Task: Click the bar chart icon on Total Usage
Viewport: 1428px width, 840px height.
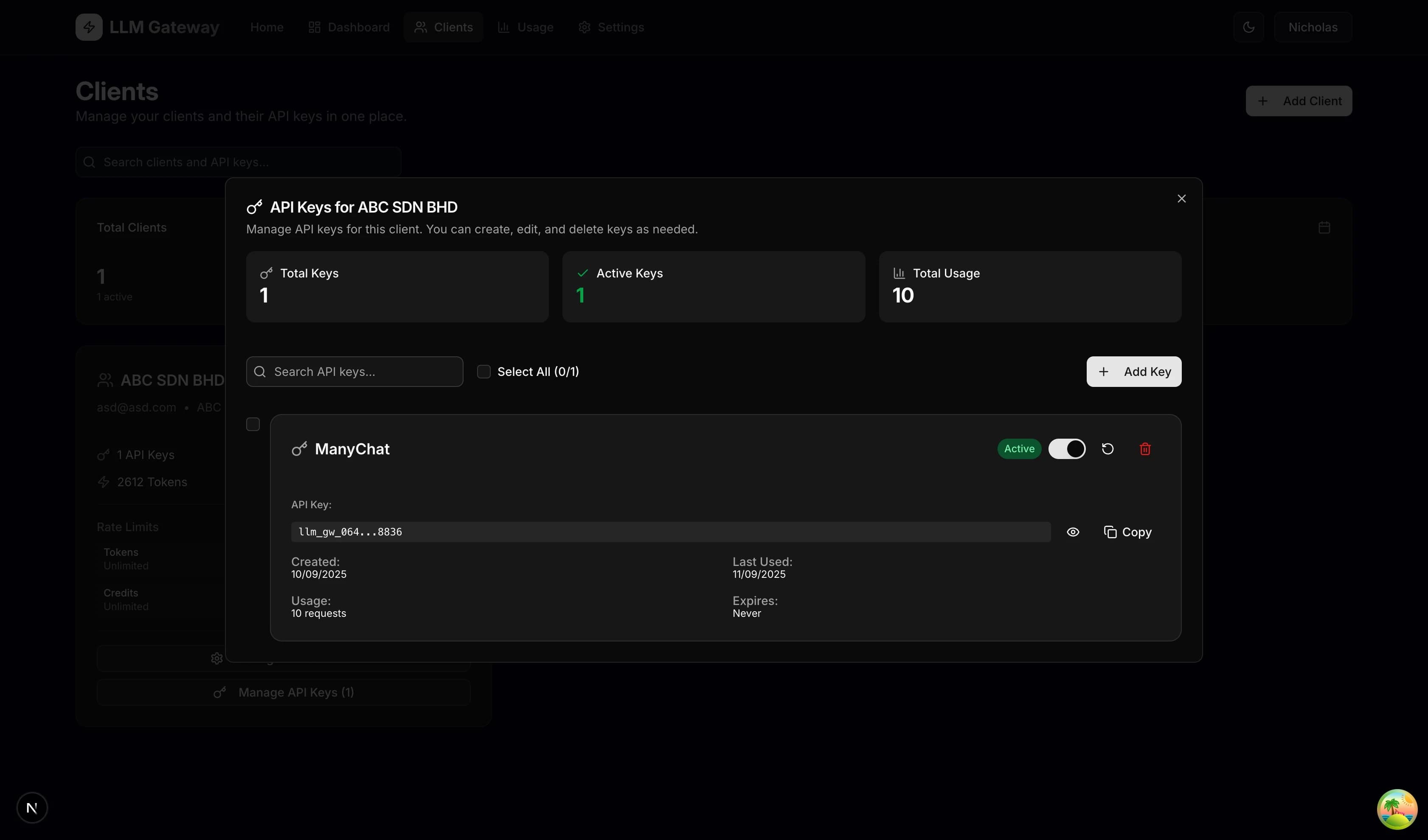Action: click(x=899, y=272)
